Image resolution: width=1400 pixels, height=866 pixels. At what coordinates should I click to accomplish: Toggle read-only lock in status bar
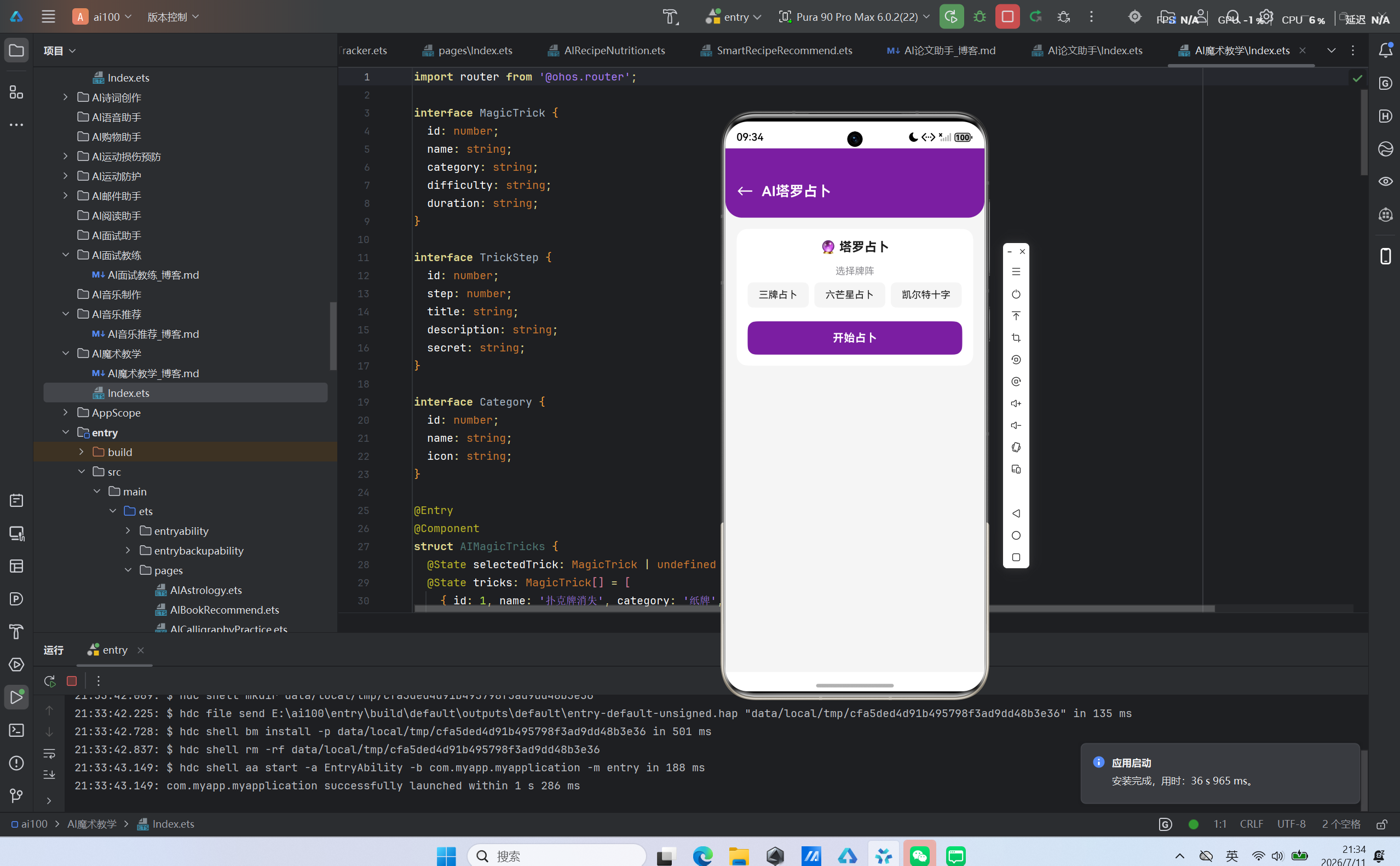(x=1382, y=824)
